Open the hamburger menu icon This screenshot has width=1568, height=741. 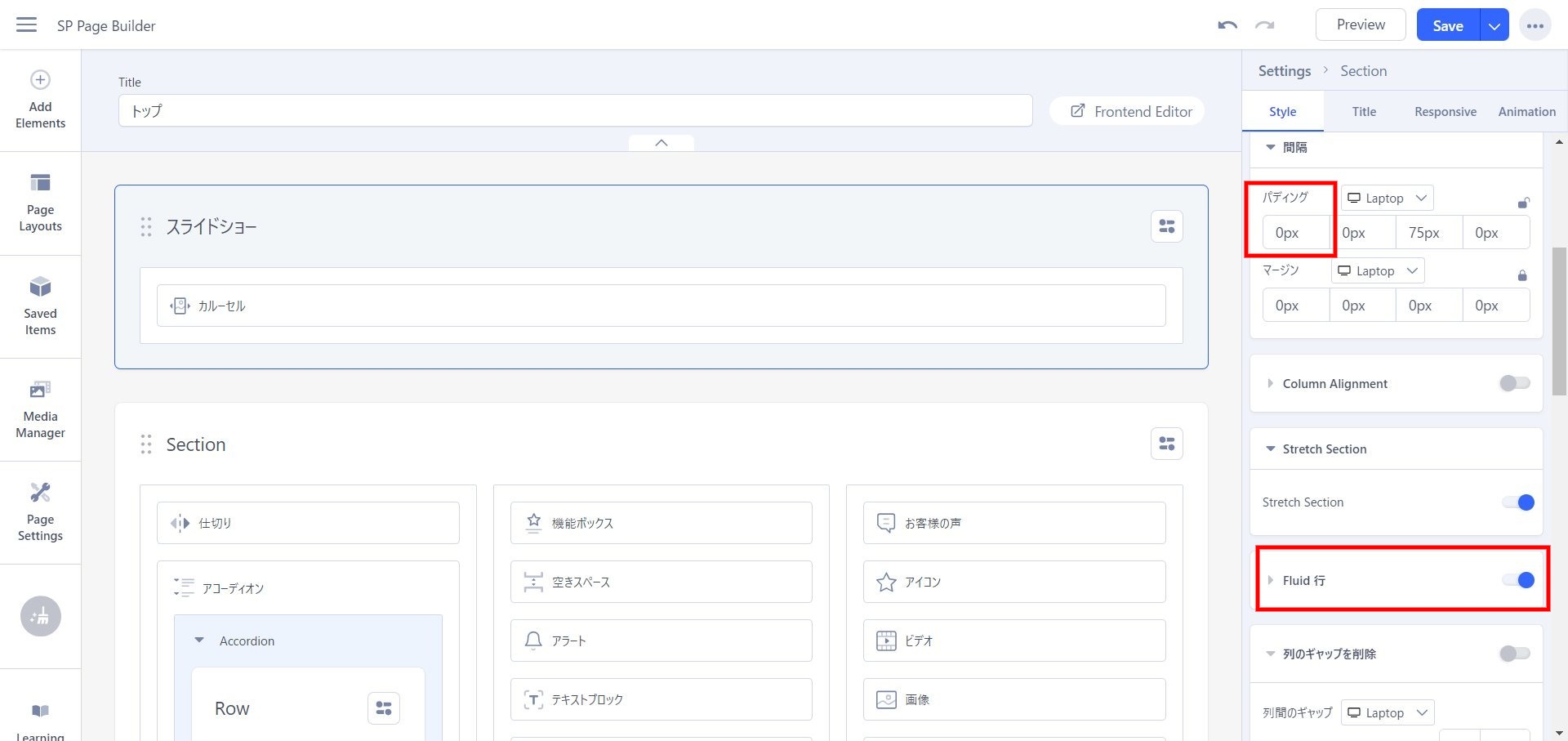(x=26, y=25)
